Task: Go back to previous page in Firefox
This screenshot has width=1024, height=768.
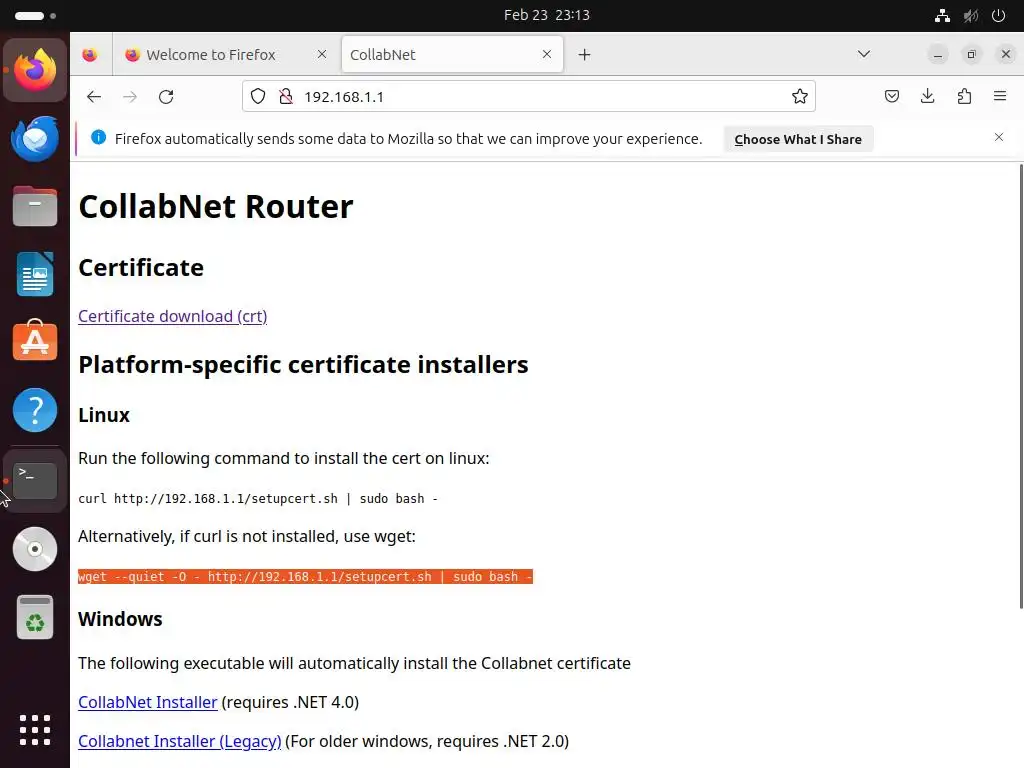Action: point(94,97)
